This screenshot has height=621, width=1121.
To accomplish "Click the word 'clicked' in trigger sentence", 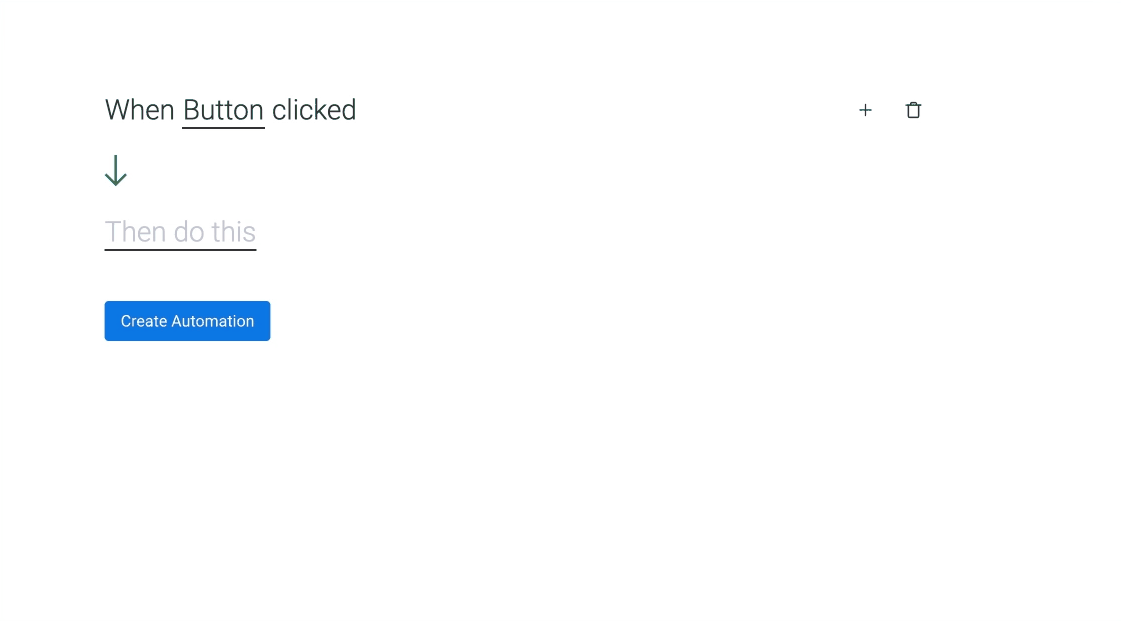I will pyautogui.click(x=314, y=110).
